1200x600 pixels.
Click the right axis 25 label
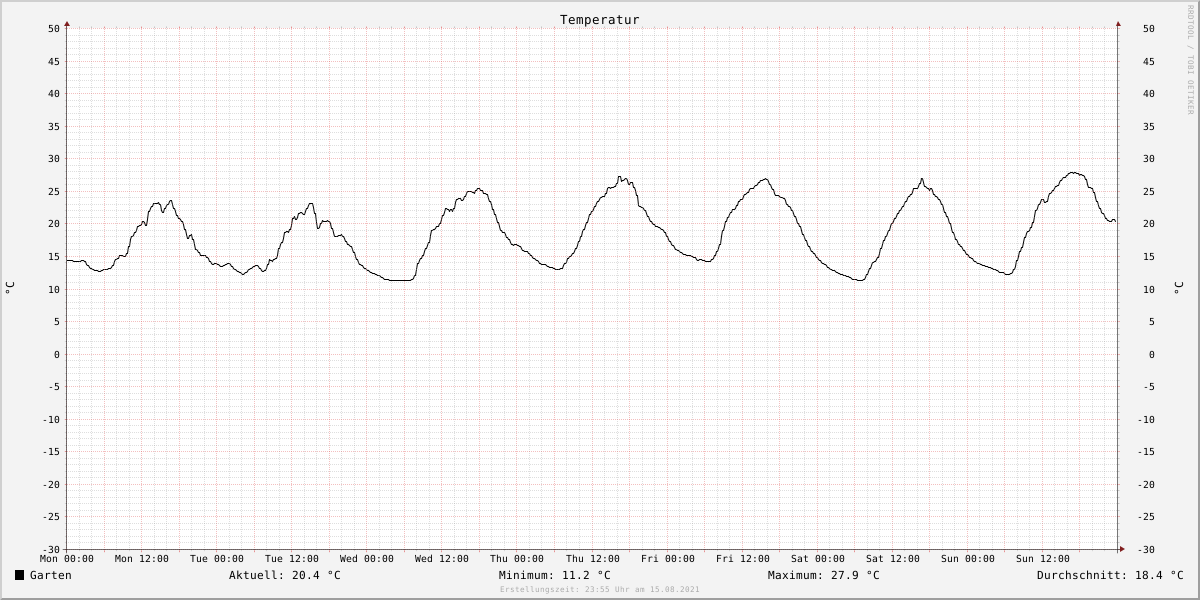(x=1149, y=191)
